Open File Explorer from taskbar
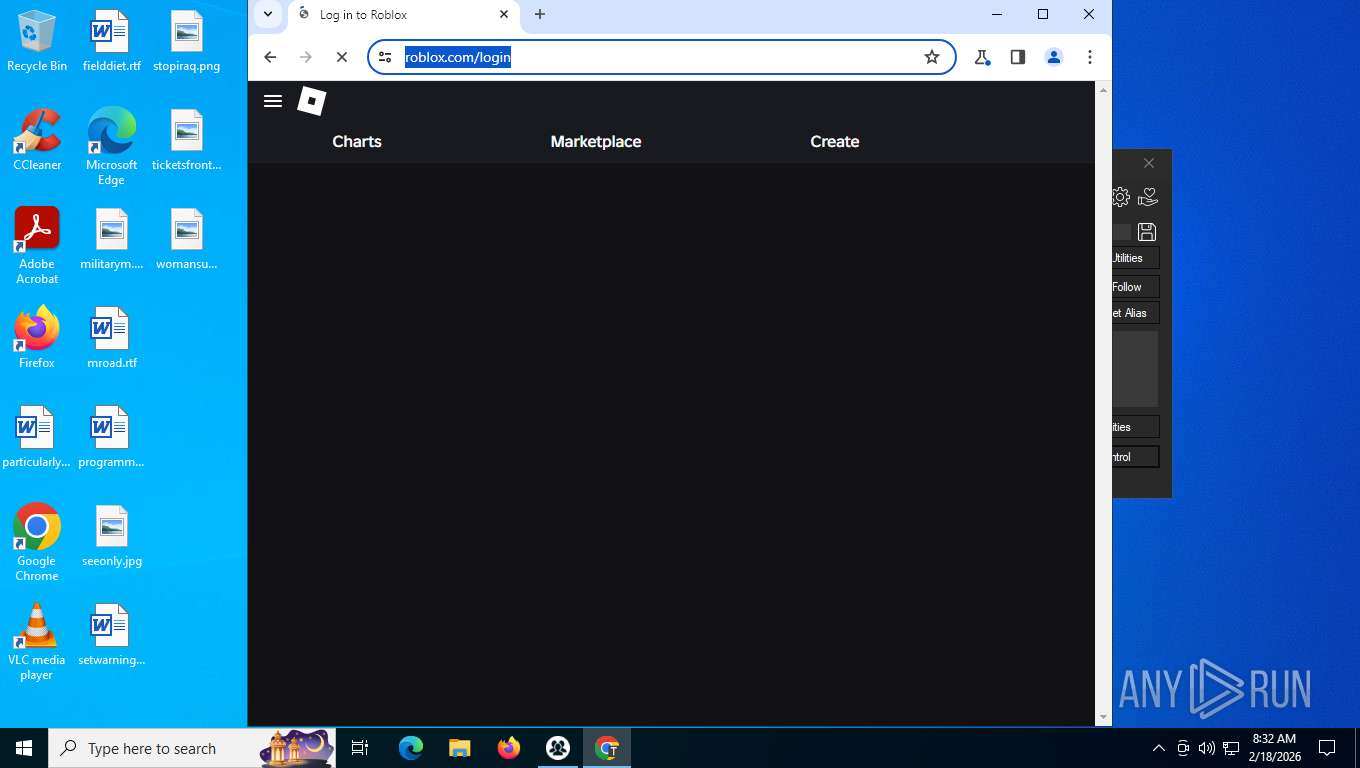This screenshot has width=1360, height=768. pyautogui.click(x=460, y=748)
